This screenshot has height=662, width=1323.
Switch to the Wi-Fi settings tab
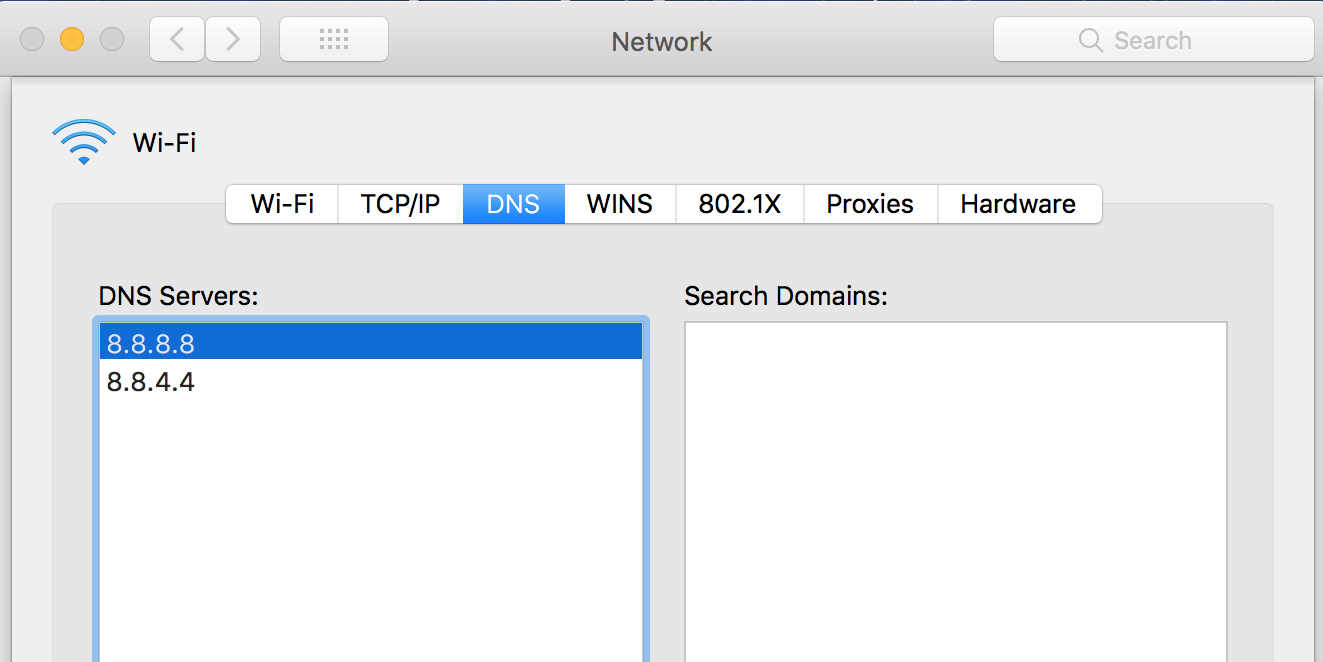(281, 204)
